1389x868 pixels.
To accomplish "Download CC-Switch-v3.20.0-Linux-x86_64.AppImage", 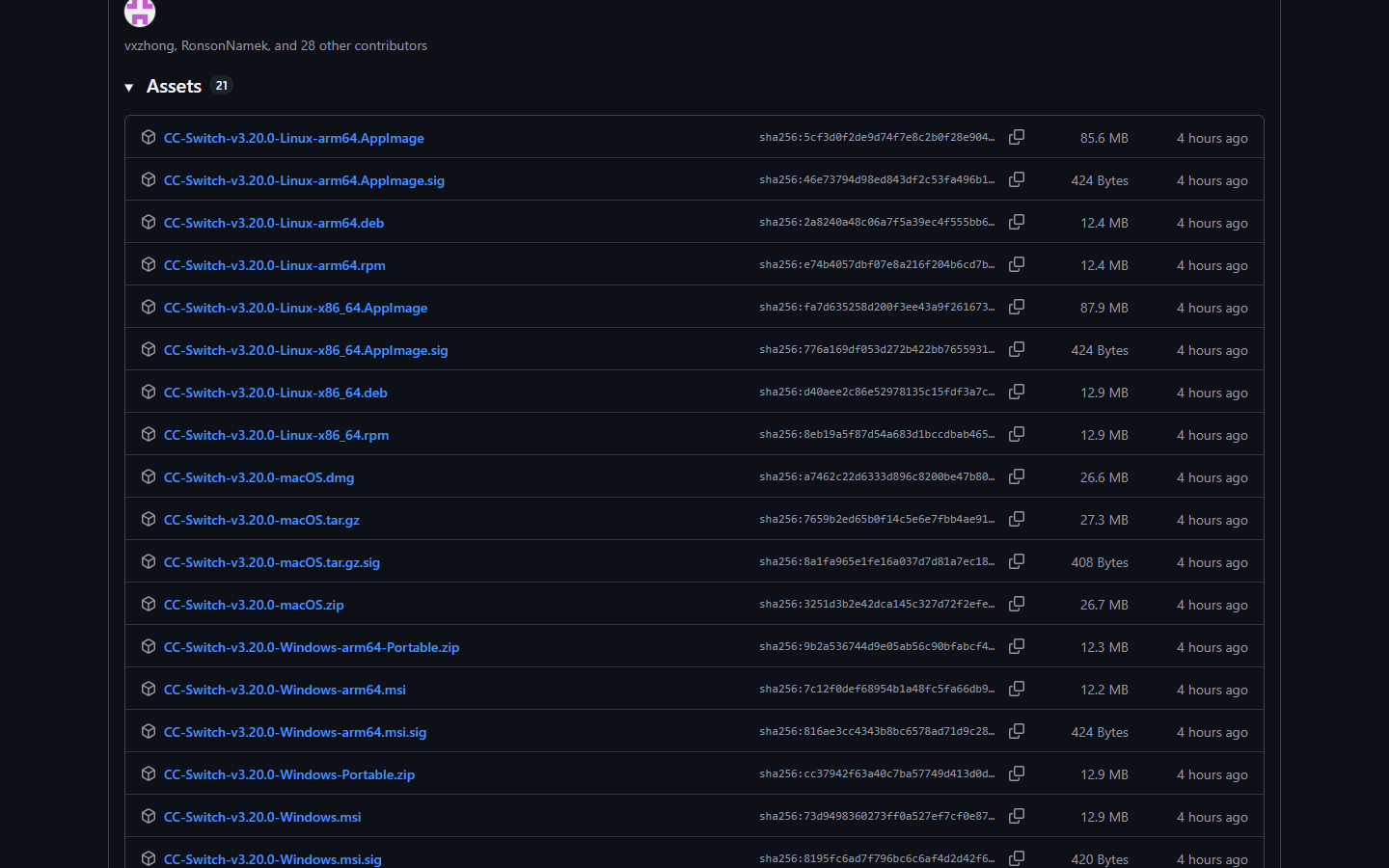I will (x=295, y=308).
